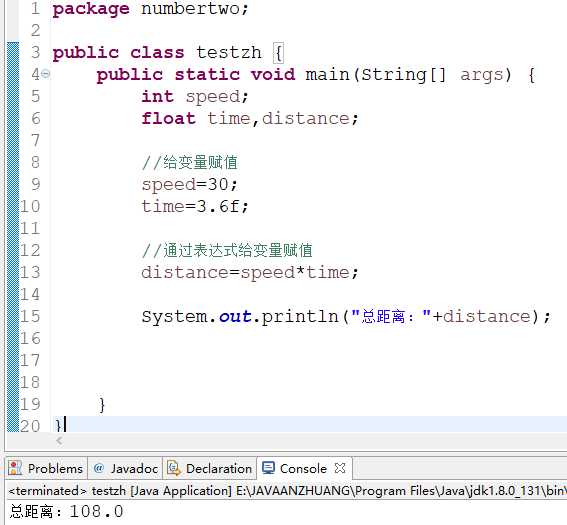Click the comment '//给变量赋值'
Screen dimensions: 567x525
click(x=189, y=163)
